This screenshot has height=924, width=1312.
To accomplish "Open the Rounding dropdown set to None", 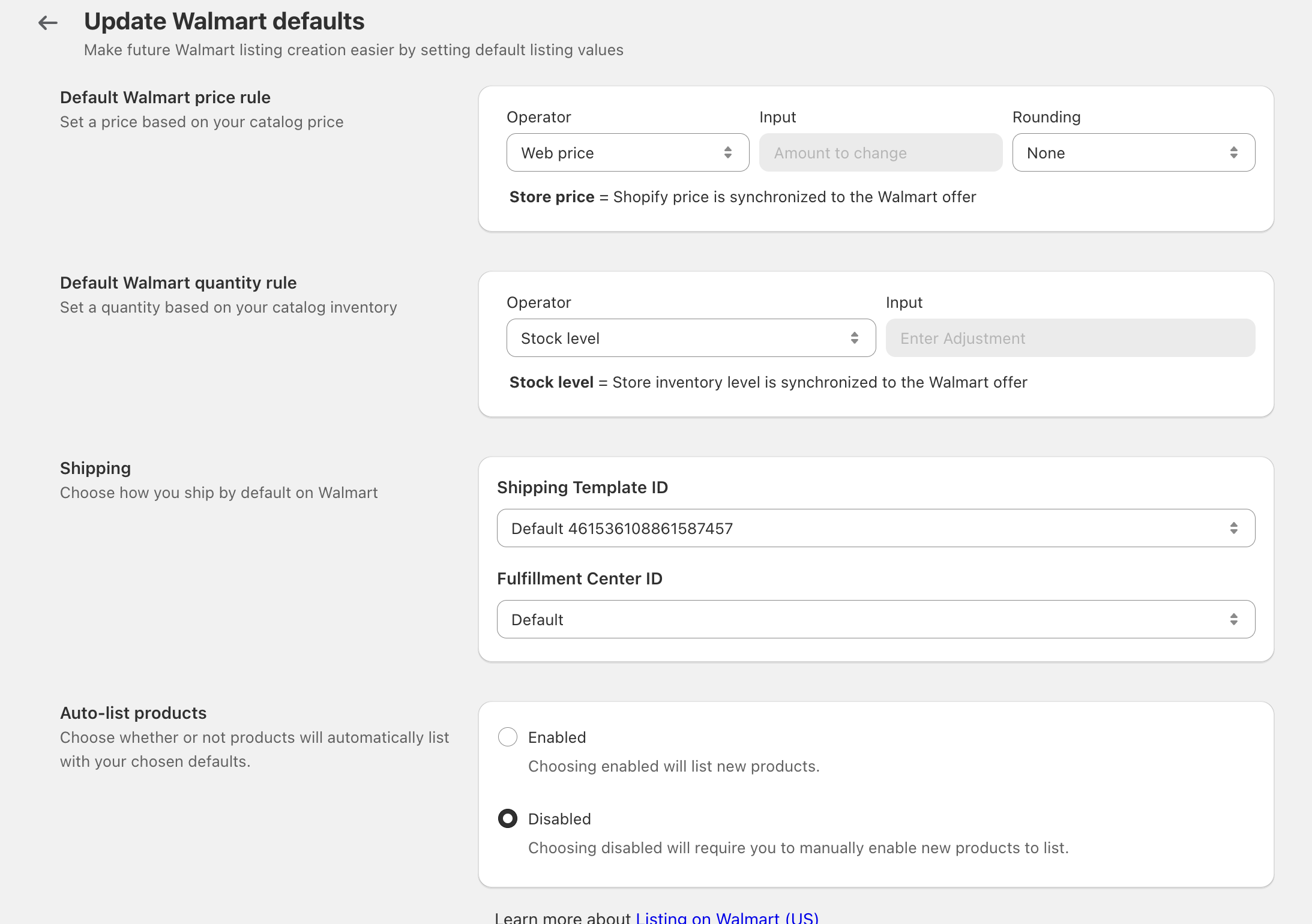I will pos(1133,152).
